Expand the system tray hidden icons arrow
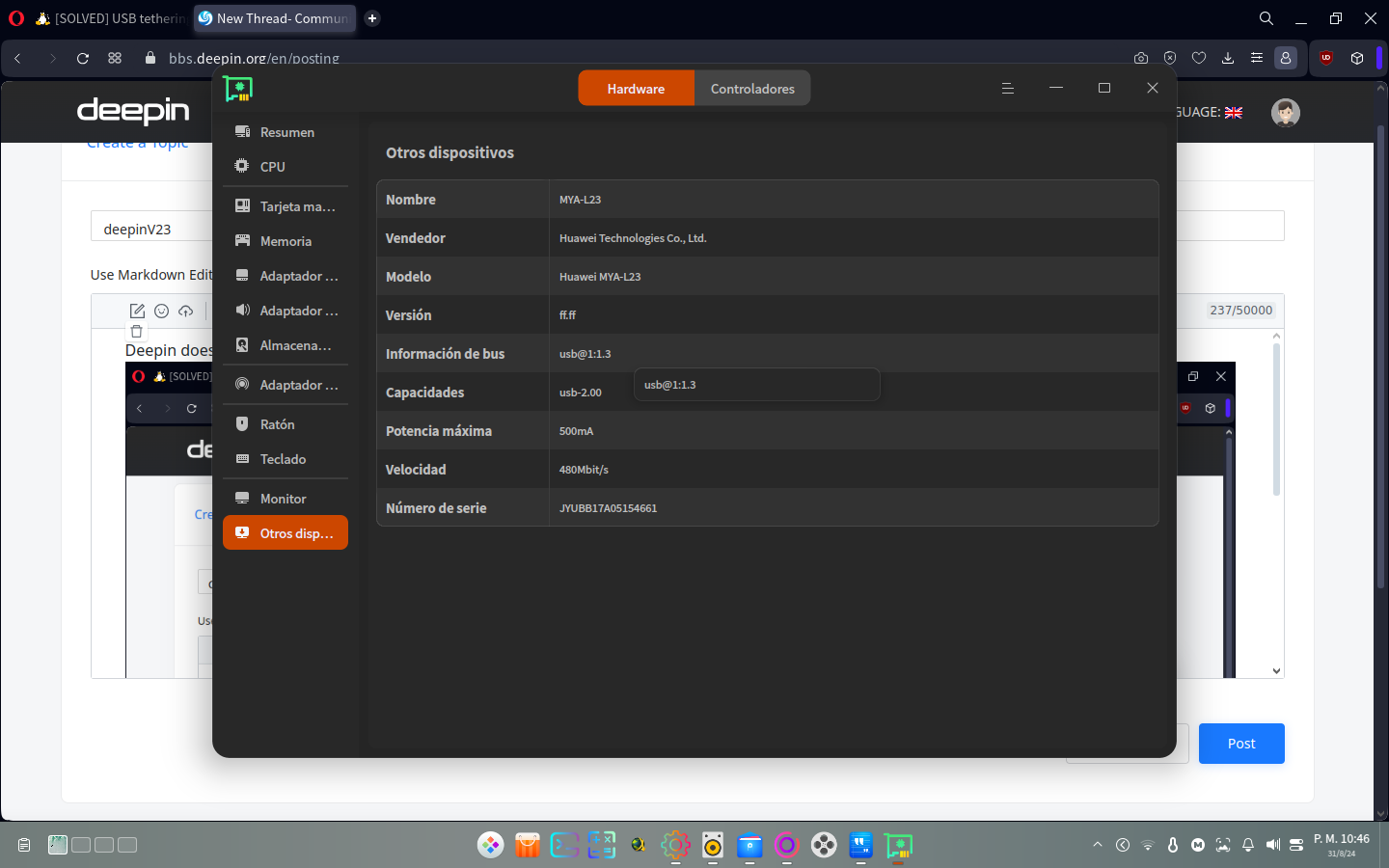This screenshot has width=1389, height=868. (x=1098, y=845)
